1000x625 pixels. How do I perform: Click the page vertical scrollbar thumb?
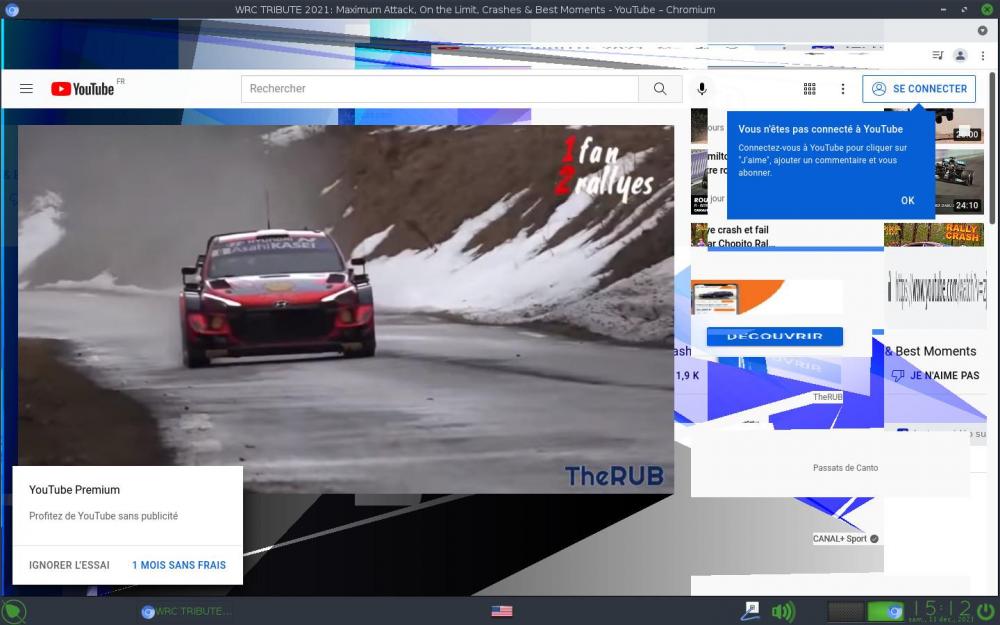(x=992, y=148)
